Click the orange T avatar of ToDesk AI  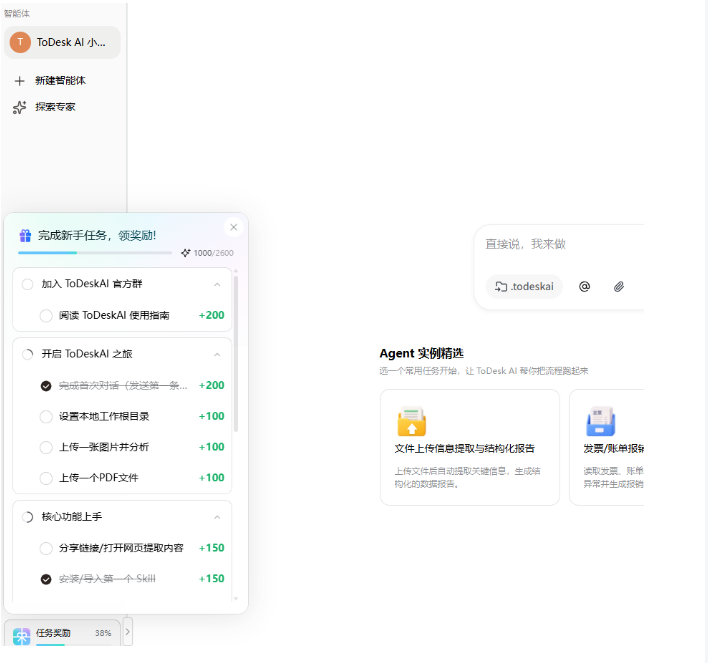(x=20, y=42)
